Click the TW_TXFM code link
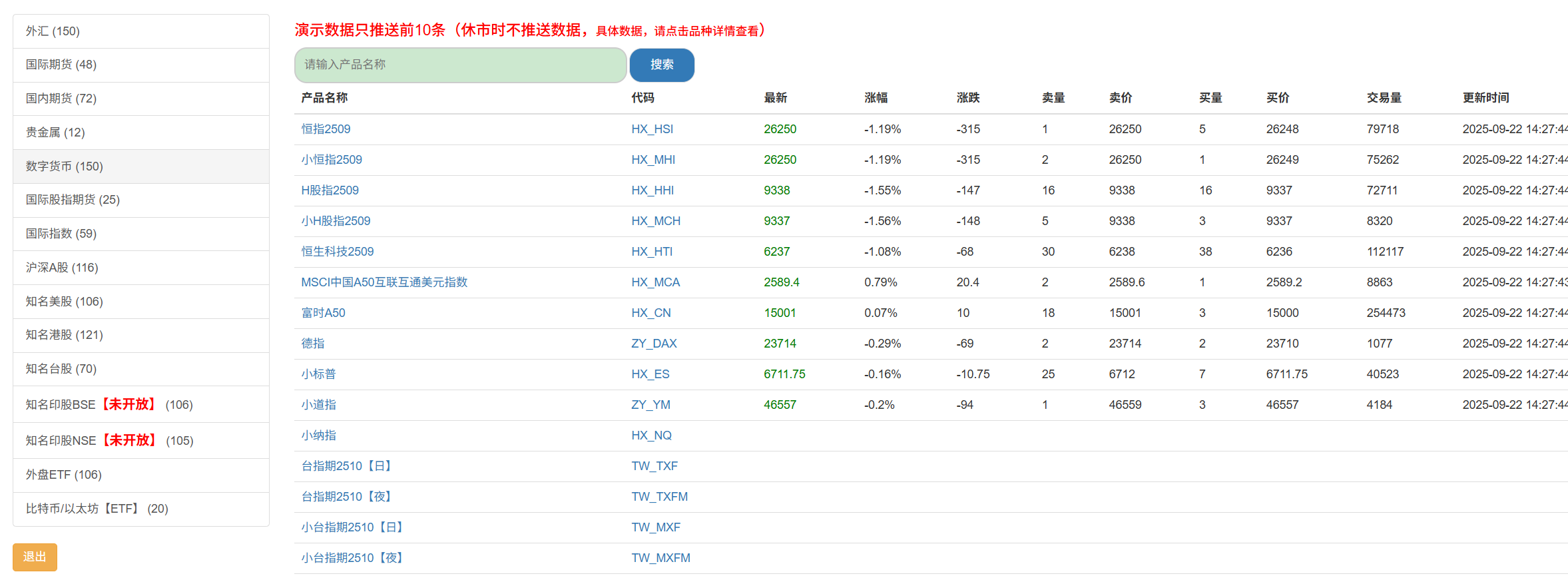This screenshot has height=576, width=1568. (x=660, y=497)
